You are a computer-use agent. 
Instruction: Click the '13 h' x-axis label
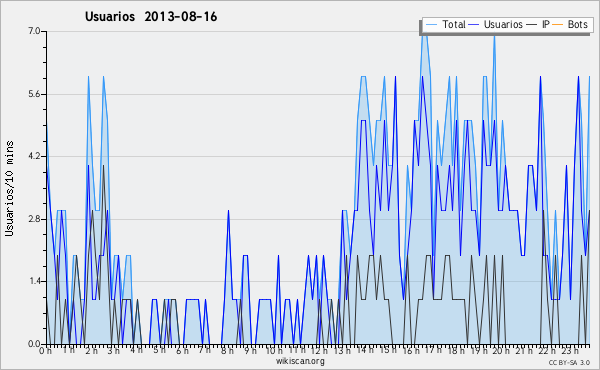click(342, 350)
